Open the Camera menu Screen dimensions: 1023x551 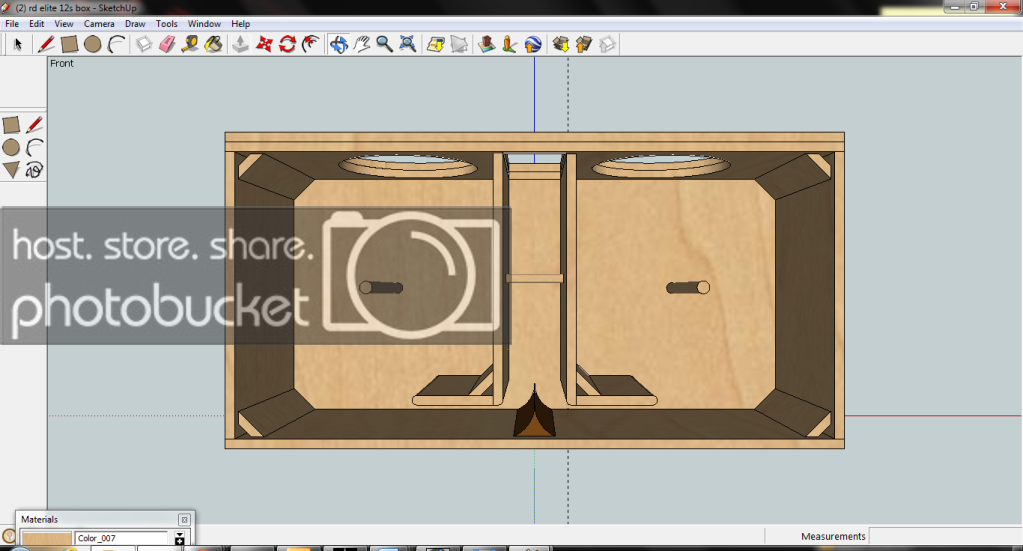click(99, 23)
